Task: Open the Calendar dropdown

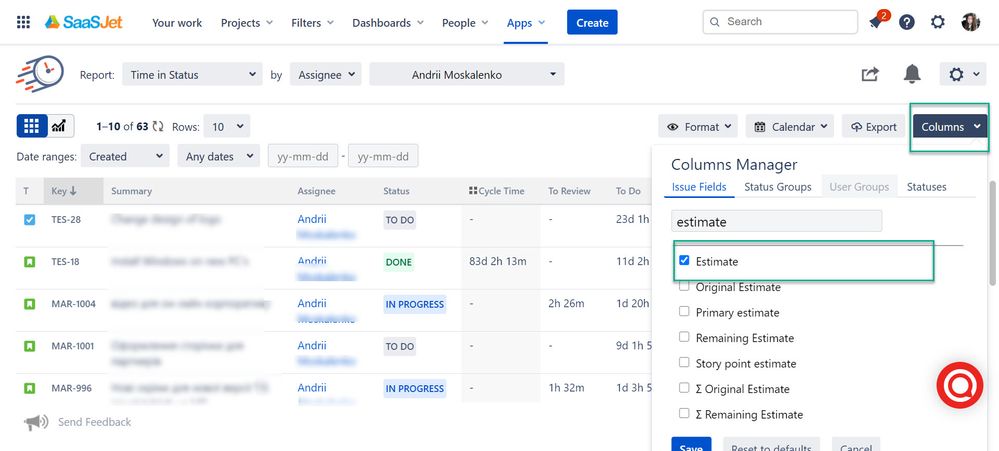Action: click(790, 126)
